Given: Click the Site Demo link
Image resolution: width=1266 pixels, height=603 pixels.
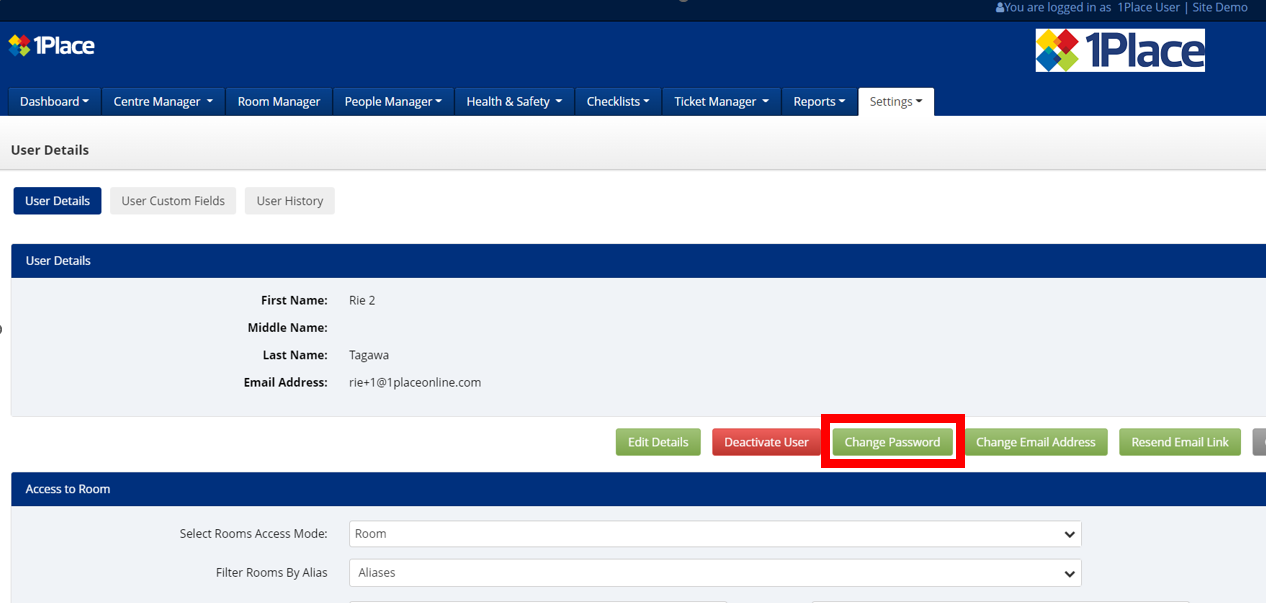Looking at the screenshot, I should pos(1220,7).
